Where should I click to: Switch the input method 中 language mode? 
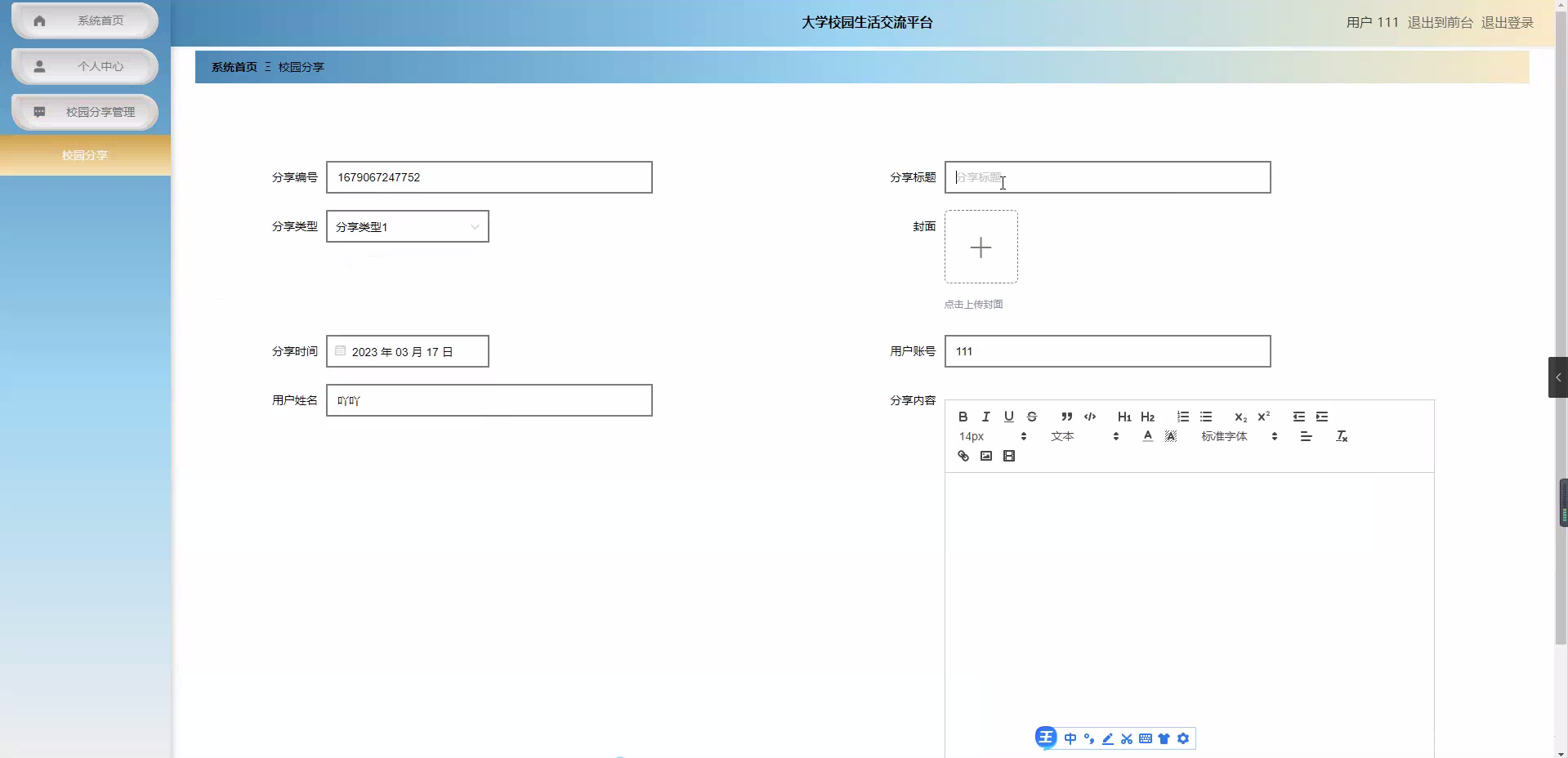[x=1070, y=738]
